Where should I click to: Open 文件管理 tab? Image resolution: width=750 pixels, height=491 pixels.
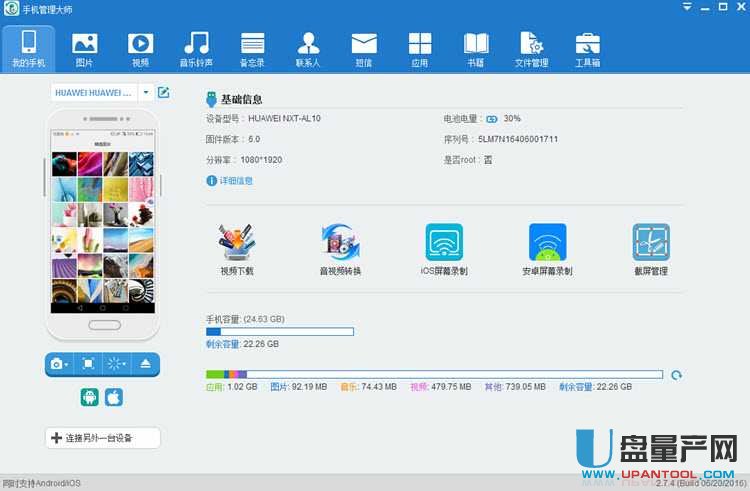[531, 49]
